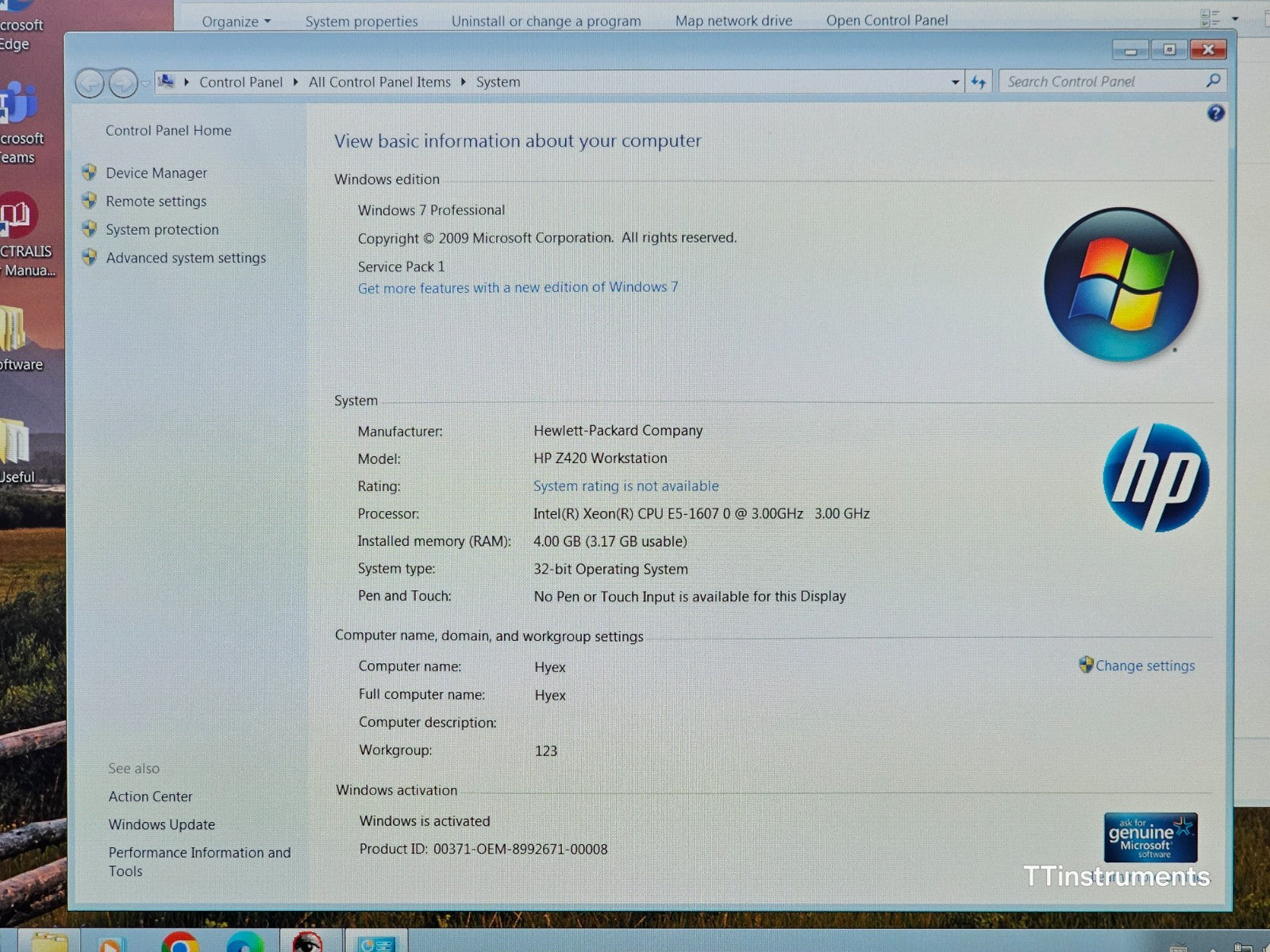Maximize the System window
The image size is (1270, 952).
tap(1169, 50)
